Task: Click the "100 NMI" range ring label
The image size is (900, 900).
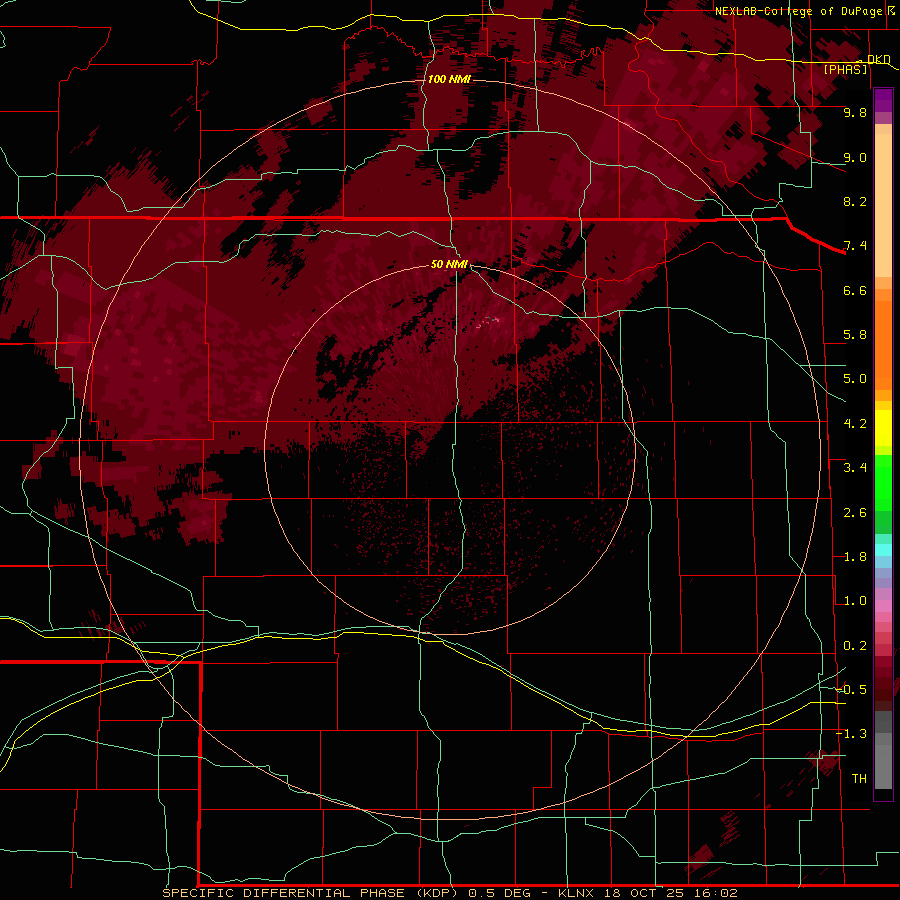Action: [x=449, y=79]
